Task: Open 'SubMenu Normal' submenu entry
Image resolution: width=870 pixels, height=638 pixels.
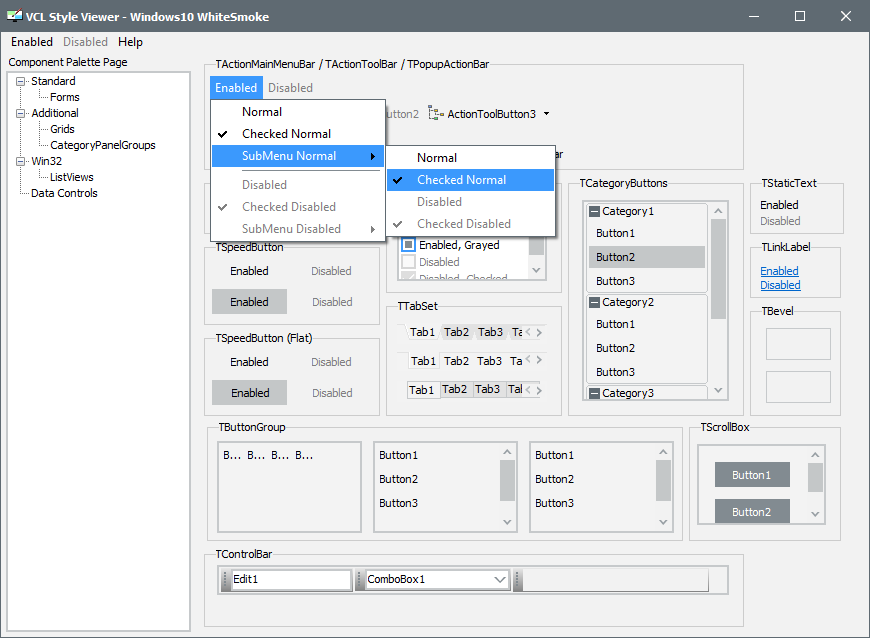Action: tap(299, 156)
